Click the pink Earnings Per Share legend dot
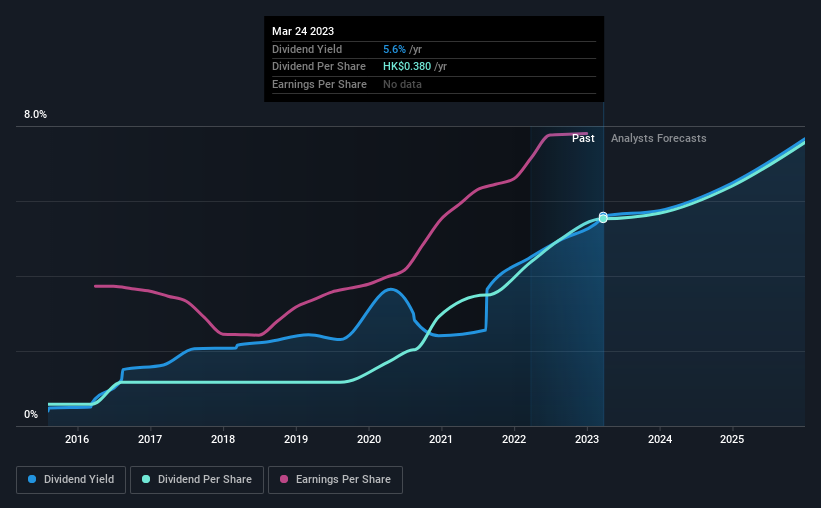The width and height of the screenshot is (821, 508). tap(284, 479)
